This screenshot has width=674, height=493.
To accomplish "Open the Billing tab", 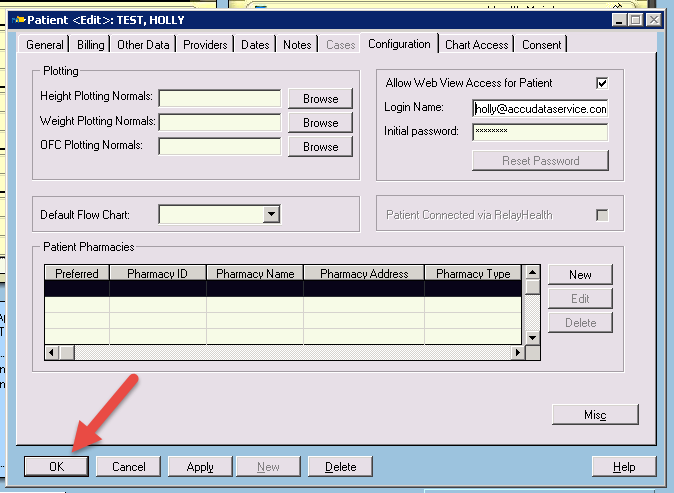I will point(90,44).
